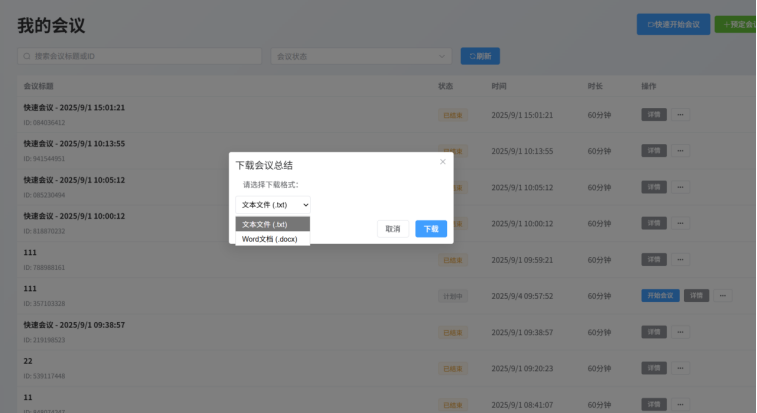The image size is (757, 413).
Task: Click 时间 column header
Action: [x=499, y=86]
